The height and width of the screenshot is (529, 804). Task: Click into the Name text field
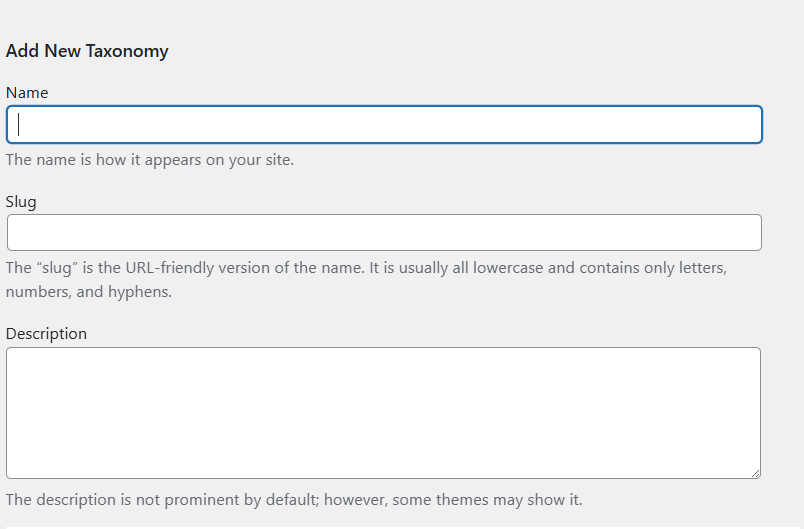pos(384,125)
